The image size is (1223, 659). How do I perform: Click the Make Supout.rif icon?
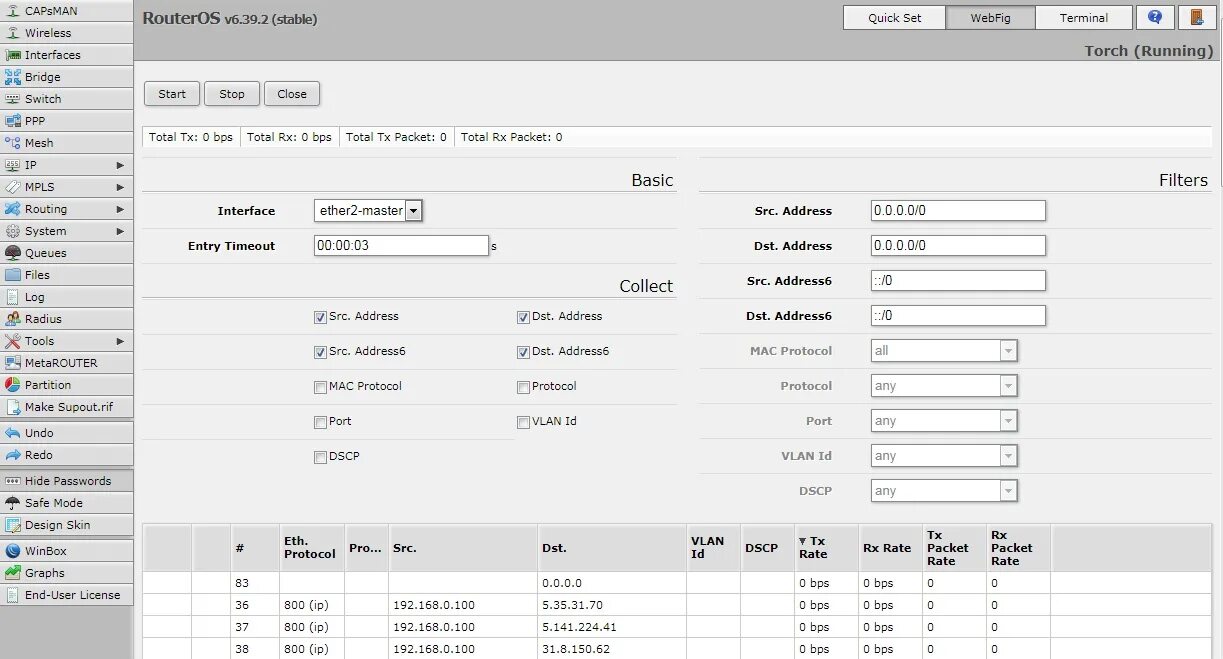pyautogui.click(x=13, y=407)
